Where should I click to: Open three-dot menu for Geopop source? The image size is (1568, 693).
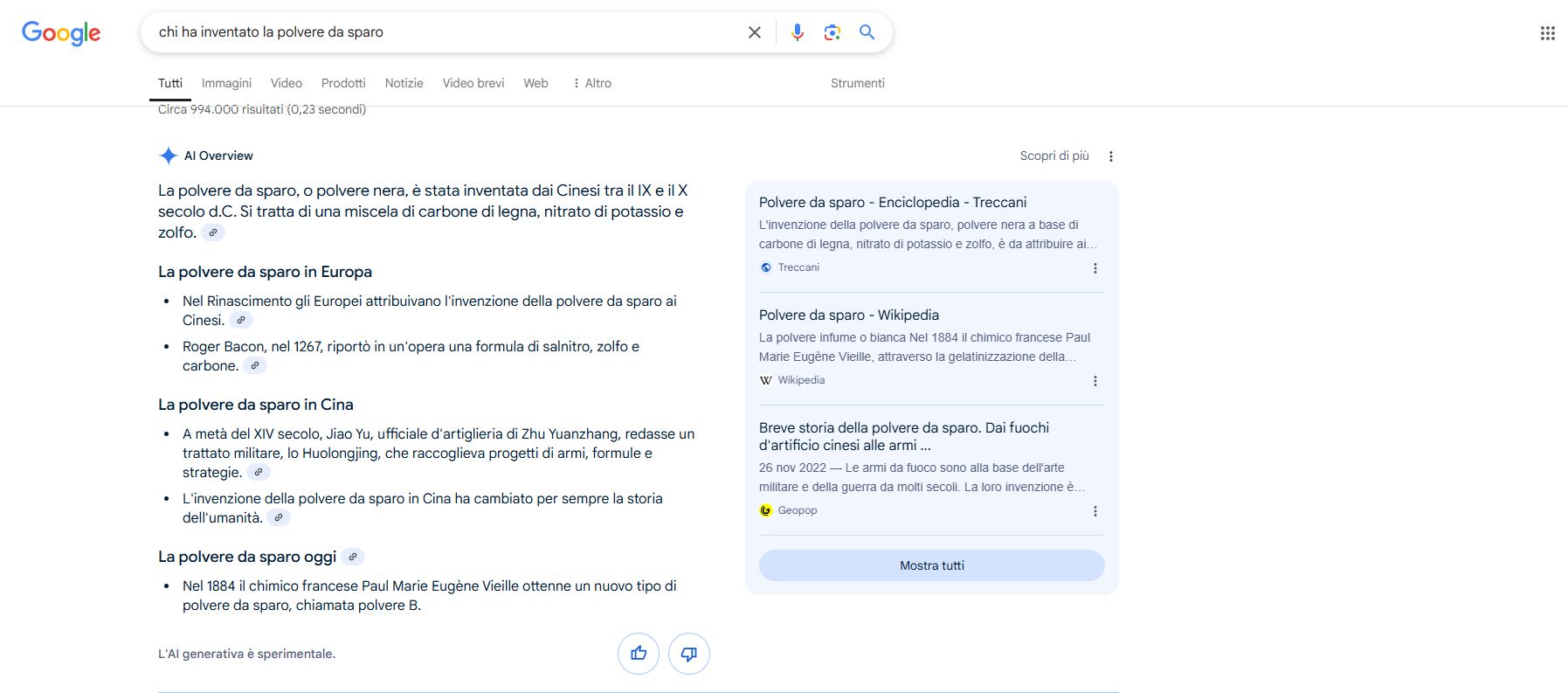1095,511
